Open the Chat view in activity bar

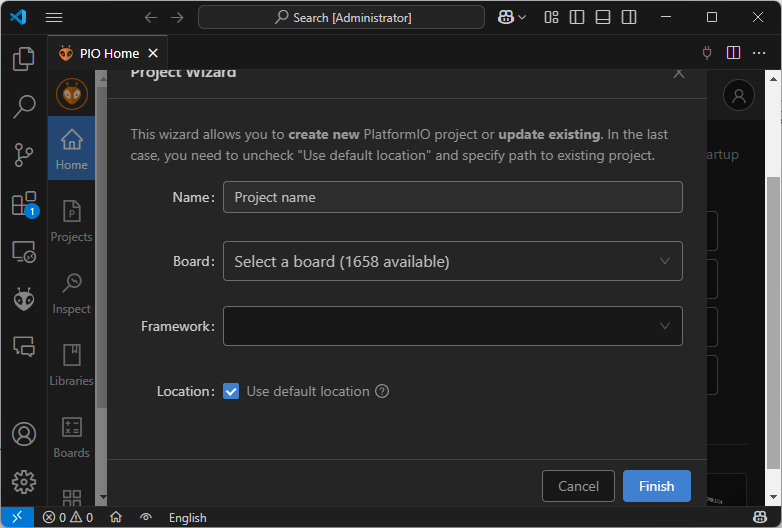23,346
